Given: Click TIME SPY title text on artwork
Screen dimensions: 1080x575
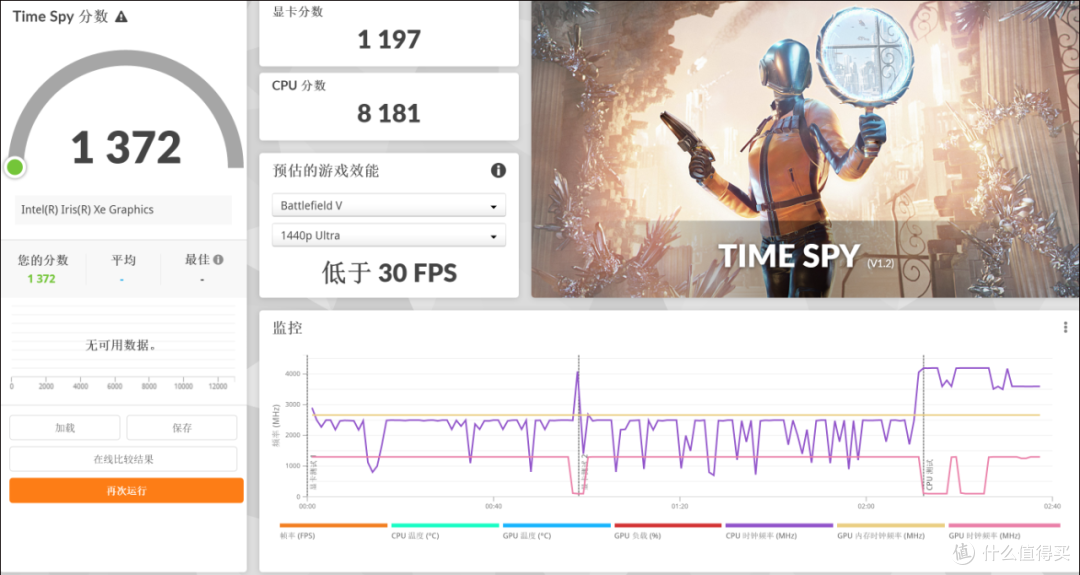Looking at the screenshot, I should (789, 255).
